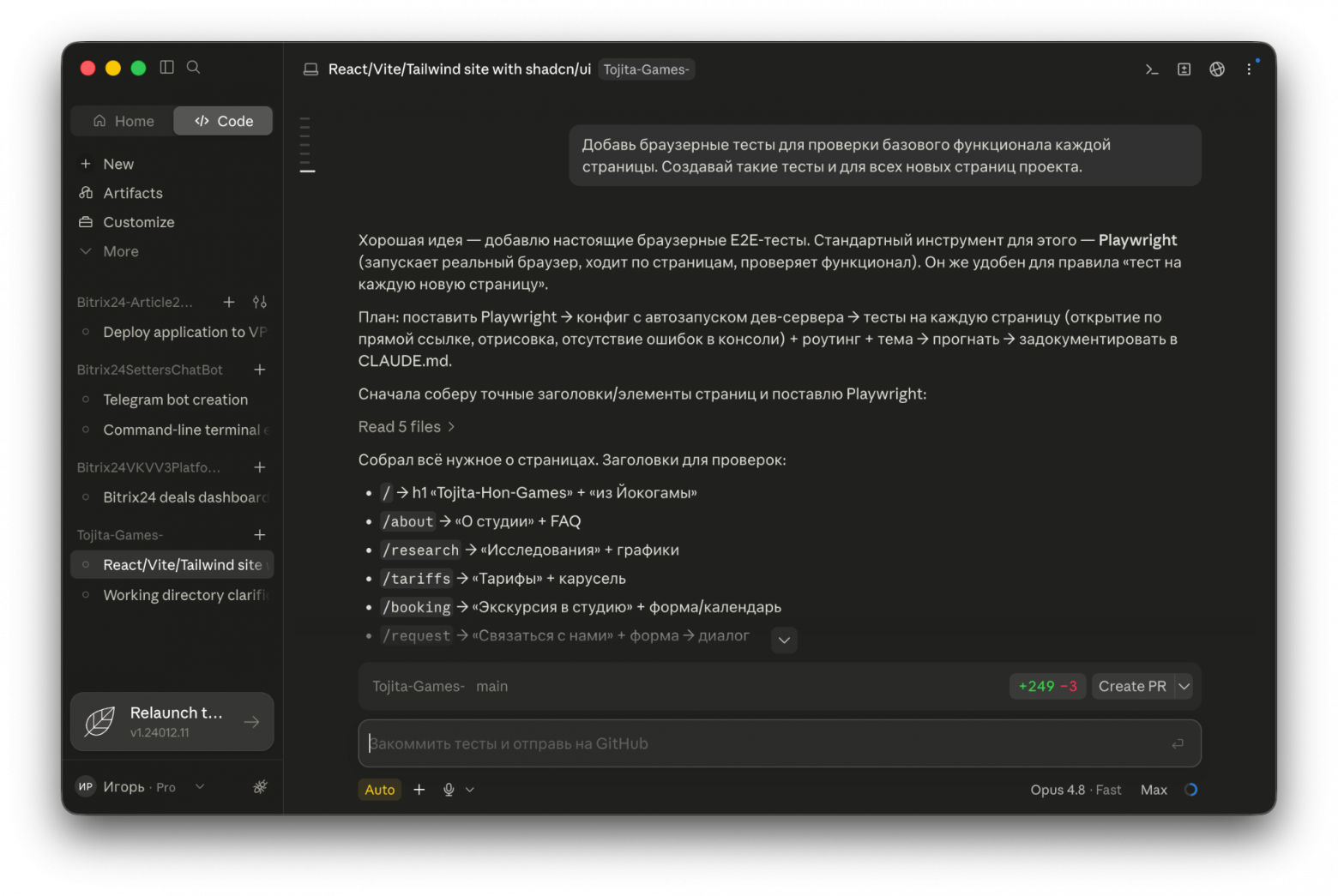View the +249 -3 diff stats
This screenshot has height=896, width=1338.
[x=1047, y=687]
